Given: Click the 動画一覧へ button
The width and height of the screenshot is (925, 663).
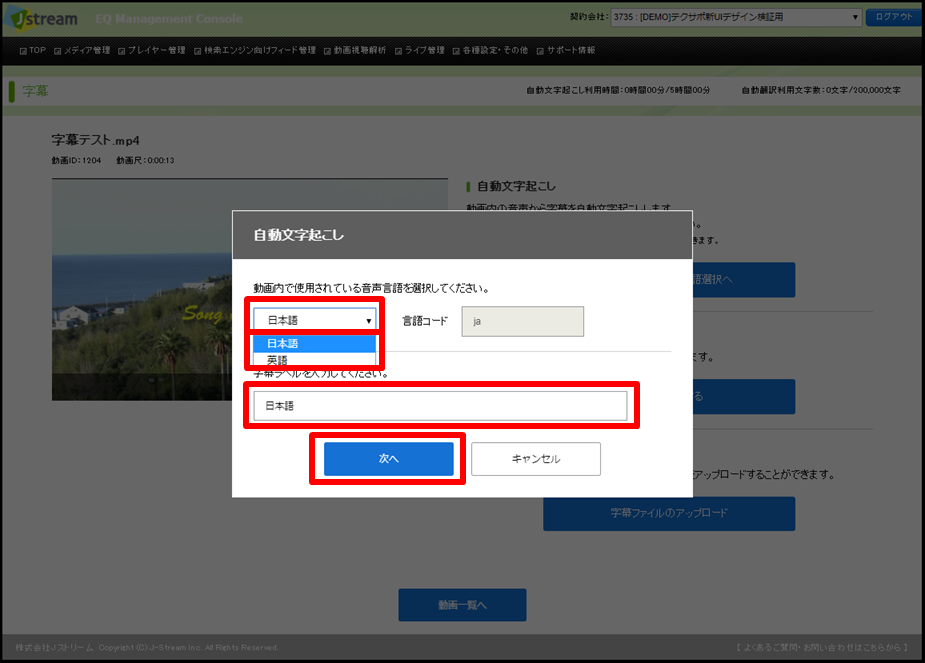Looking at the screenshot, I should [462, 605].
